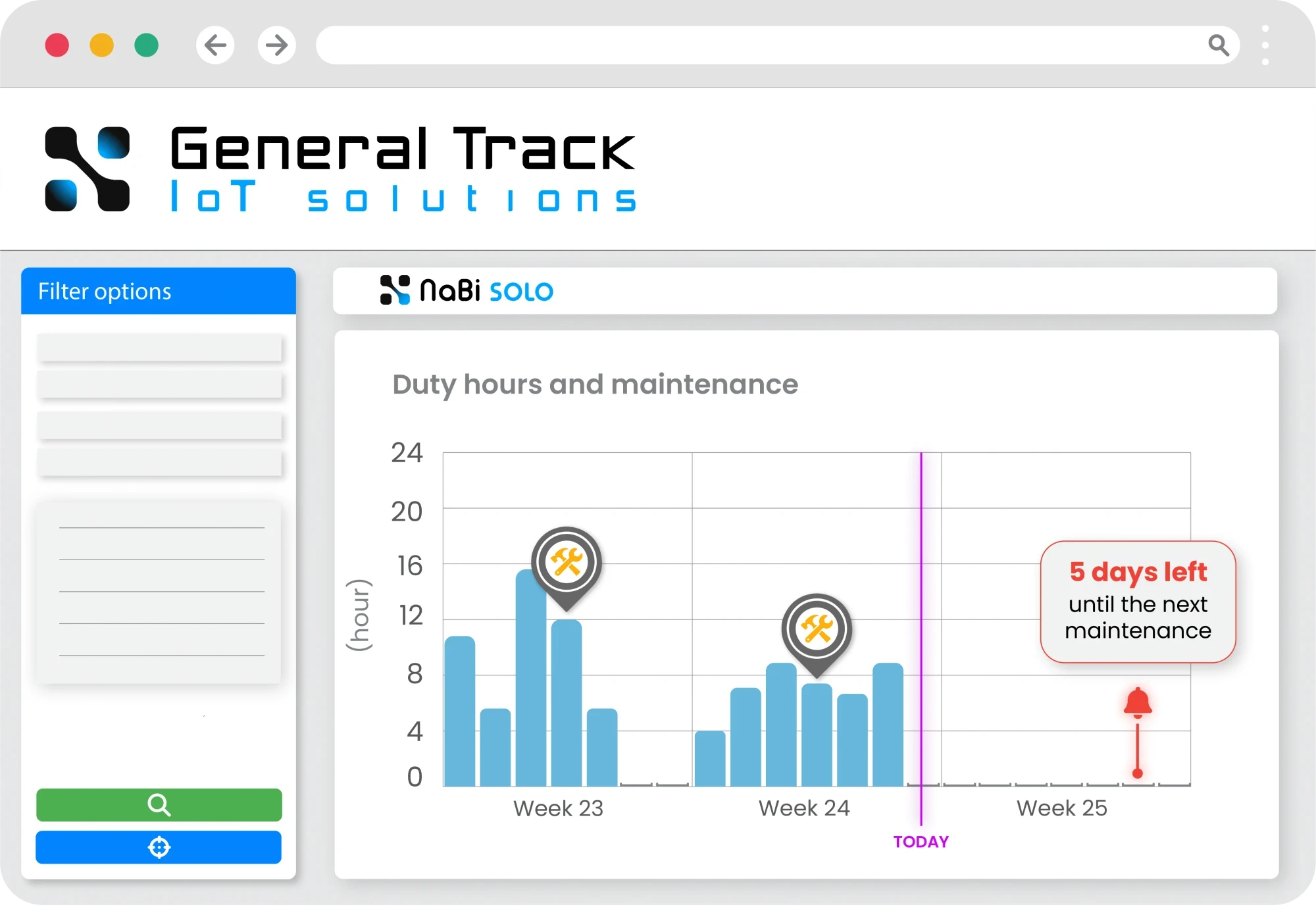Click the Filter options panel header
The width and height of the screenshot is (1316, 911).
(159, 291)
